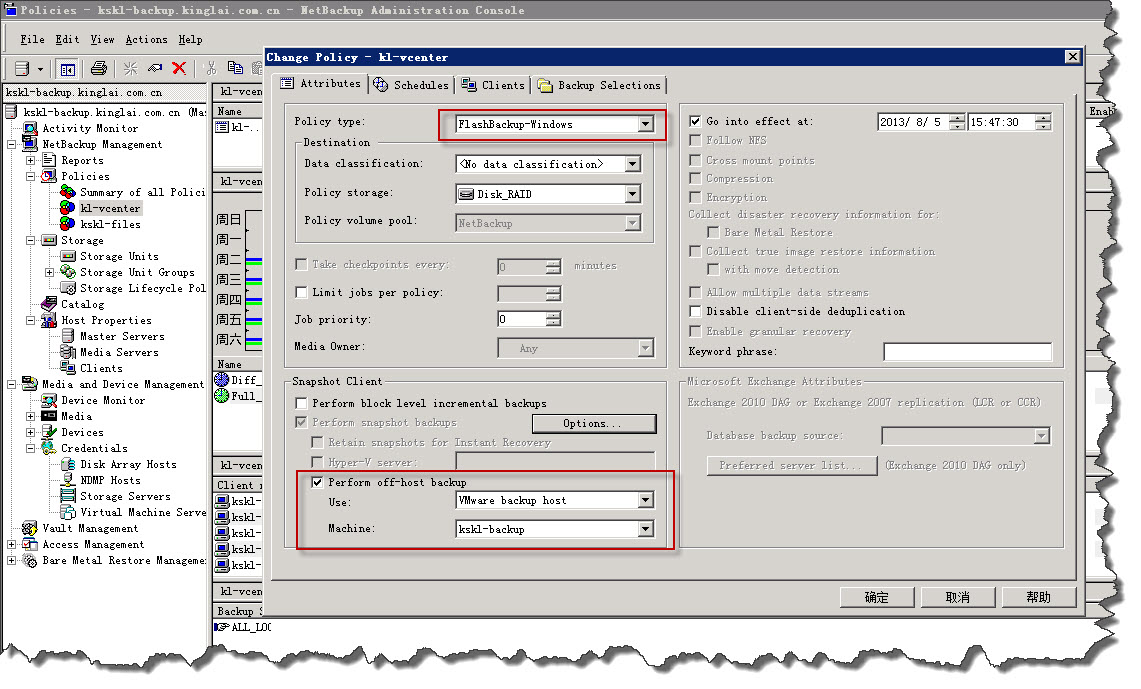Viewport: 1141px width, 689px height.
Task: Switch to the Backup Selections tab
Action: (599, 85)
